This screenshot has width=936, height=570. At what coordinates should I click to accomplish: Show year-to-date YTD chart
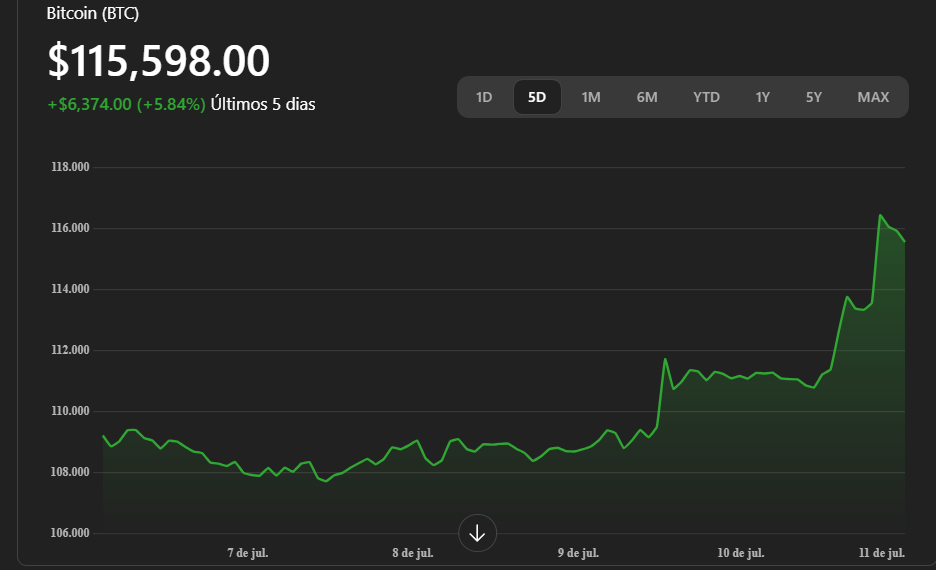click(x=706, y=97)
